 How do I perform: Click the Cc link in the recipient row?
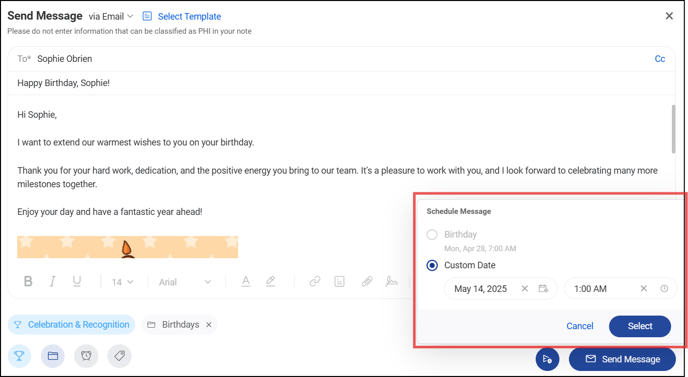tap(660, 59)
